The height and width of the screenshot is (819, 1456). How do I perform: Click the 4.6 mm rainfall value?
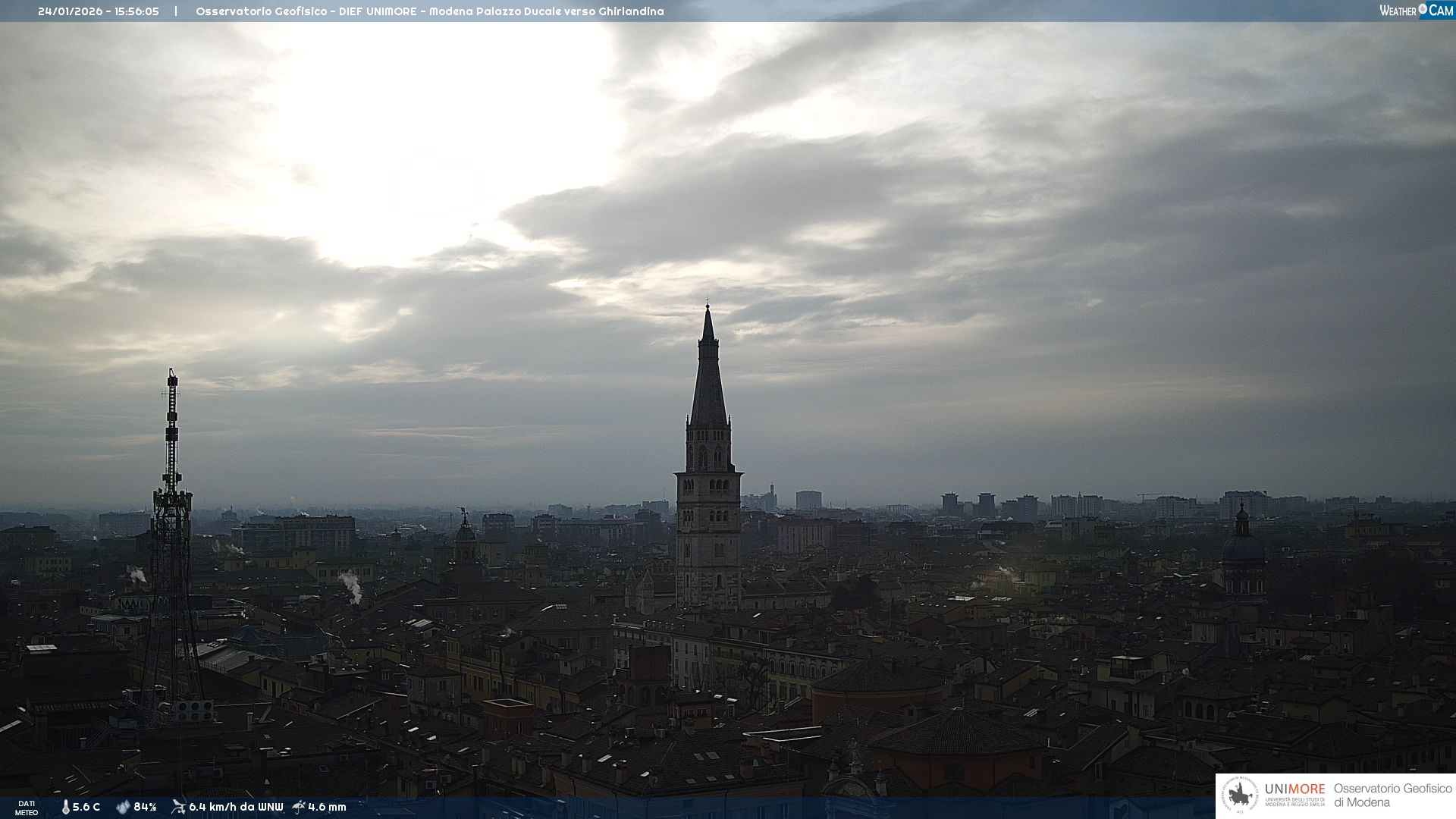click(327, 807)
